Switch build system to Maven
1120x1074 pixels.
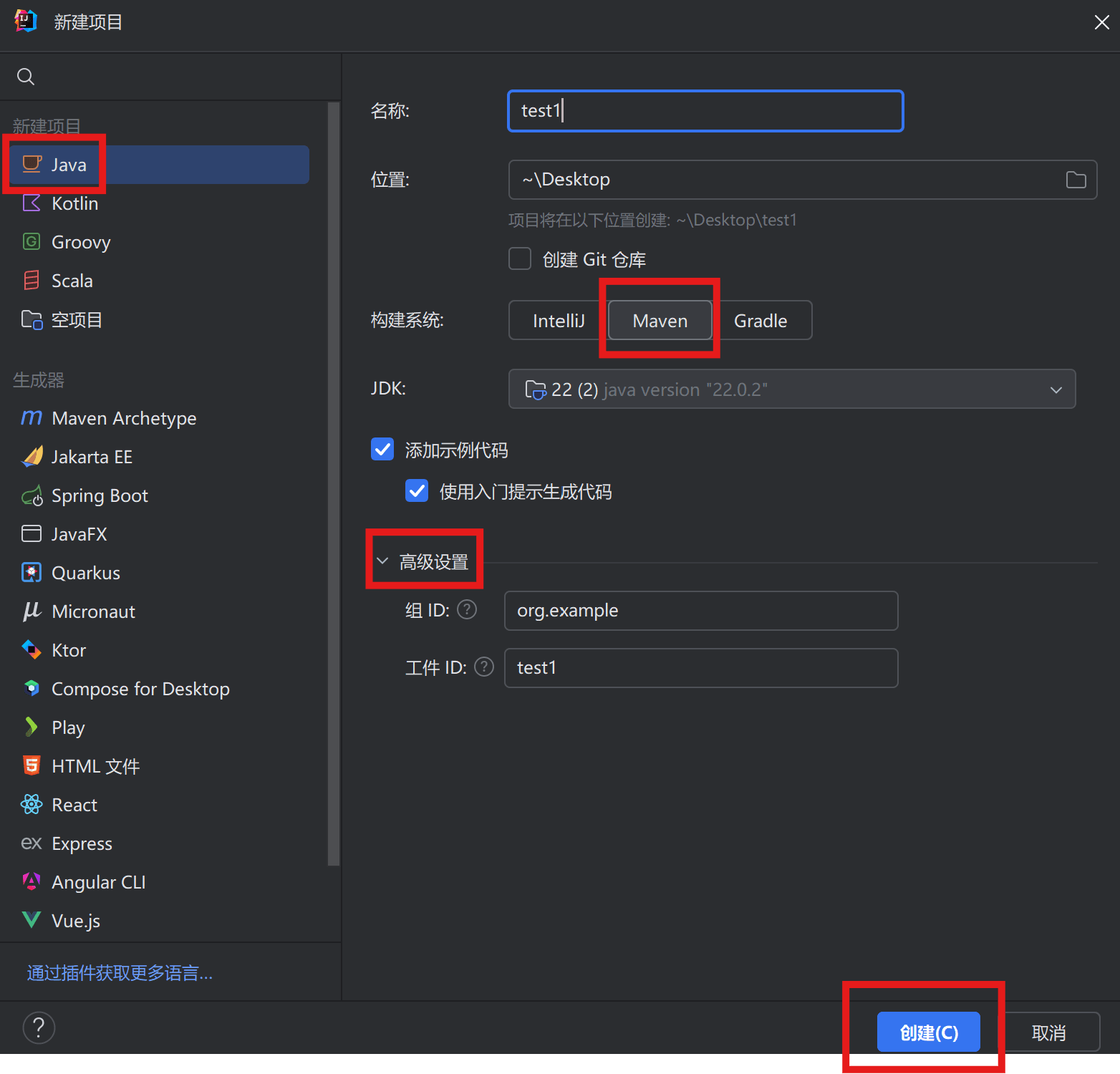660,320
